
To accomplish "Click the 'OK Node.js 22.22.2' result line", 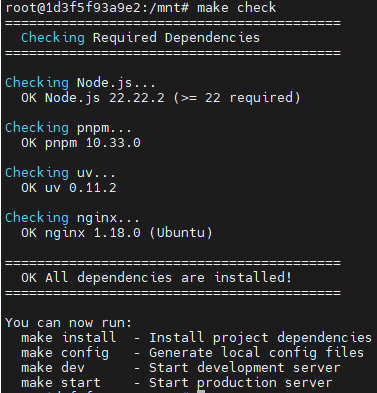I will (161, 98).
